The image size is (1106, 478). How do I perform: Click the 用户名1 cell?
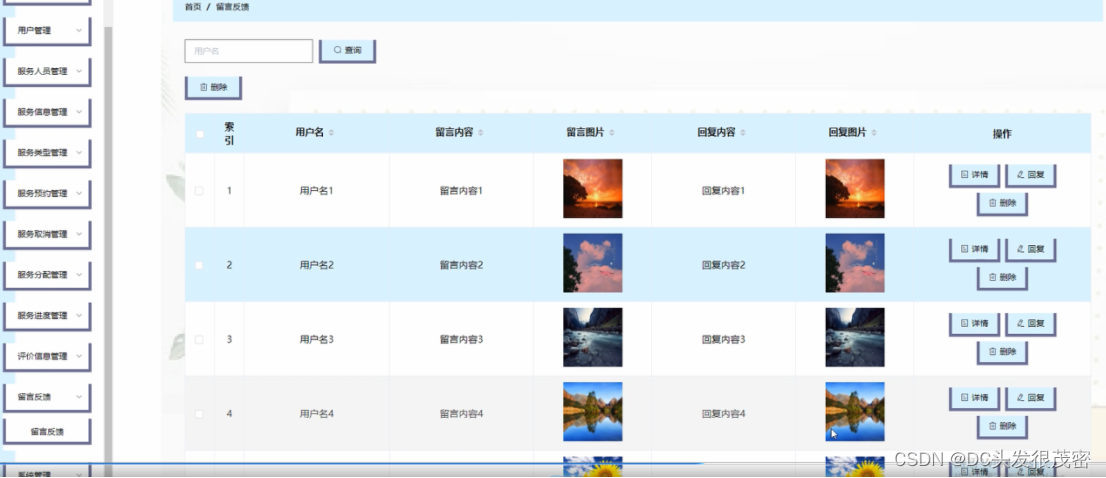(316, 191)
